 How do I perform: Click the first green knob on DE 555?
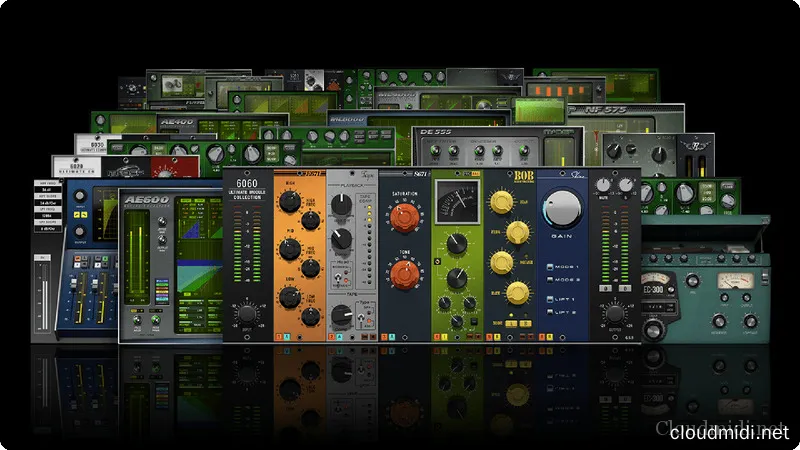point(435,151)
